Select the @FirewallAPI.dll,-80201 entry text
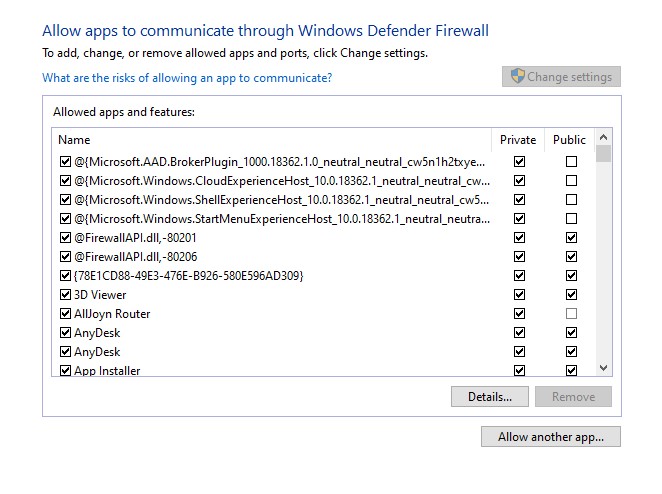662x494 pixels. (x=135, y=238)
